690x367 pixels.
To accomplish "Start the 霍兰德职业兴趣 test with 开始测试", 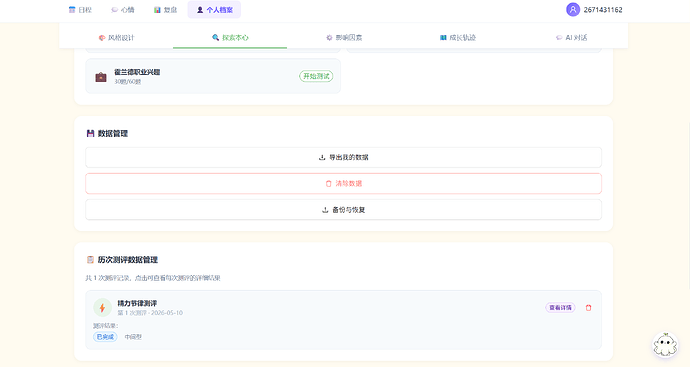I will click(316, 76).
